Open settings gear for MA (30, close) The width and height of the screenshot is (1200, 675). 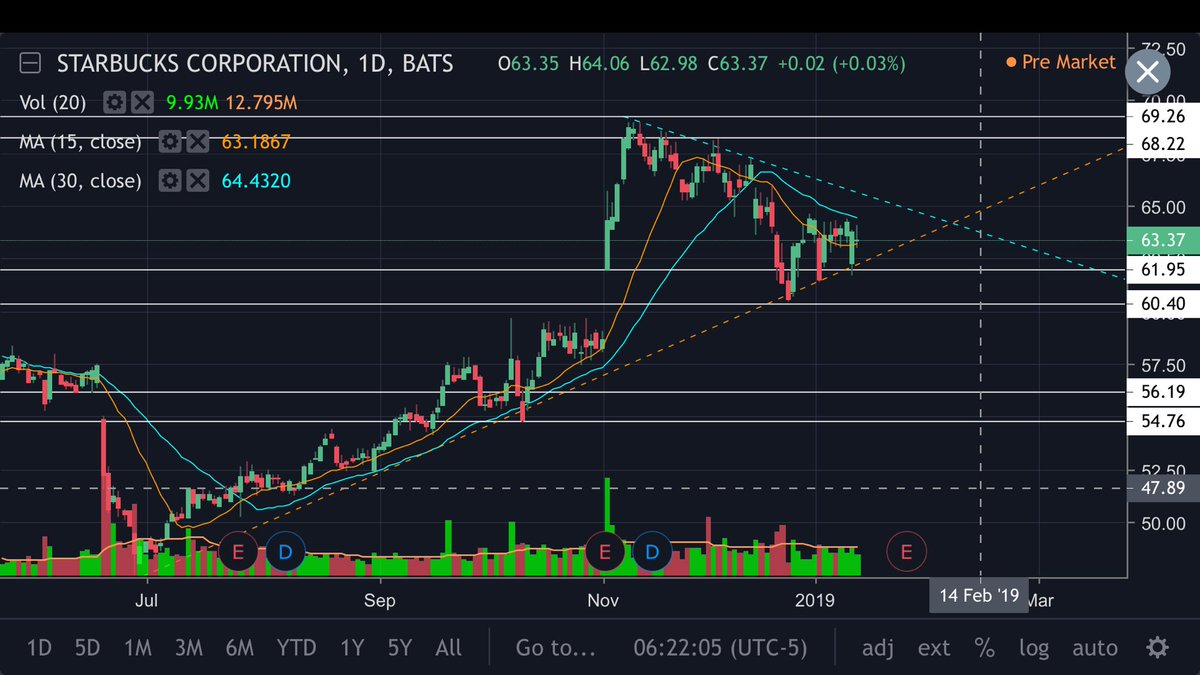[170, 181]
